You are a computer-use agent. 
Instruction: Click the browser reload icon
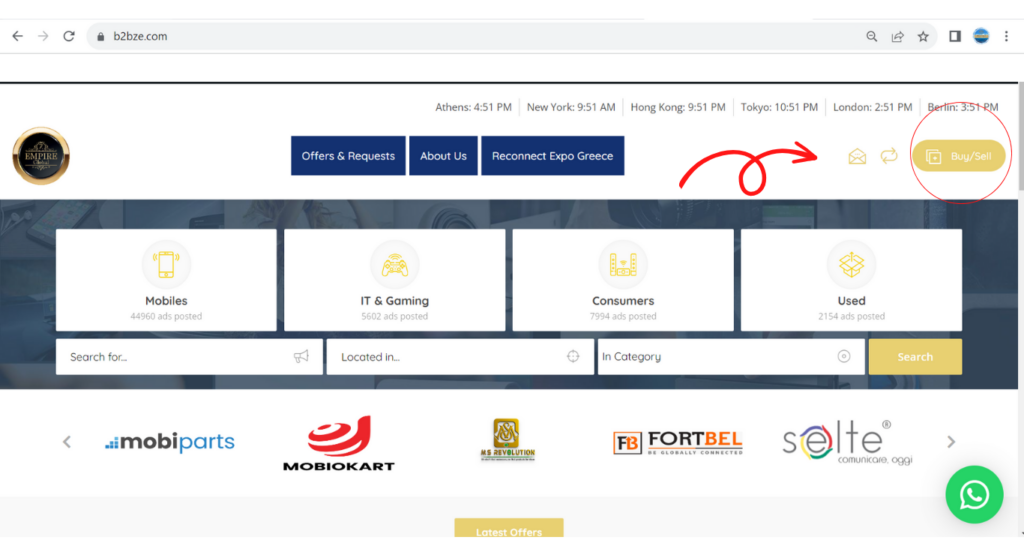69,36
